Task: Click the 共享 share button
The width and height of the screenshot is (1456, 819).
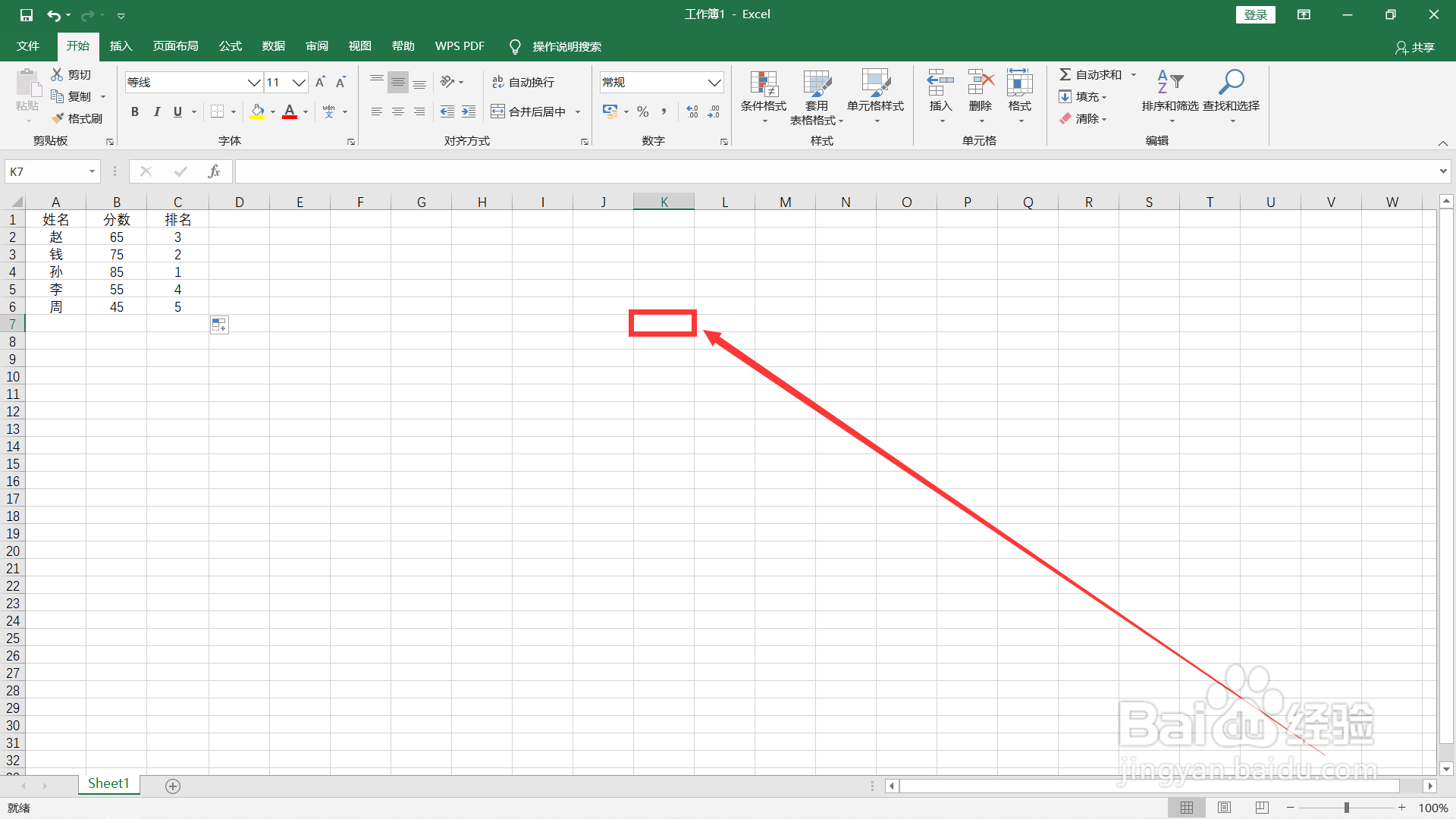Action: (x=1415, y=47)
